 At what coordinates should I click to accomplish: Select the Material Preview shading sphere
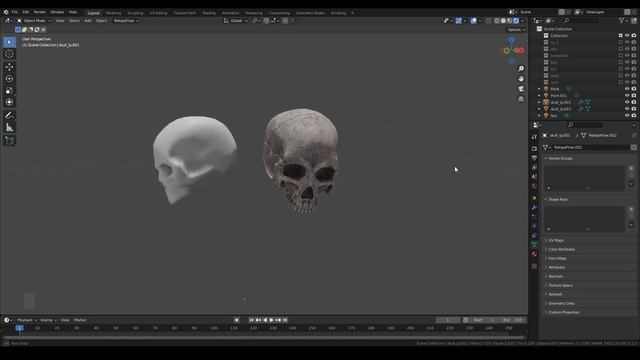(510, 20)
